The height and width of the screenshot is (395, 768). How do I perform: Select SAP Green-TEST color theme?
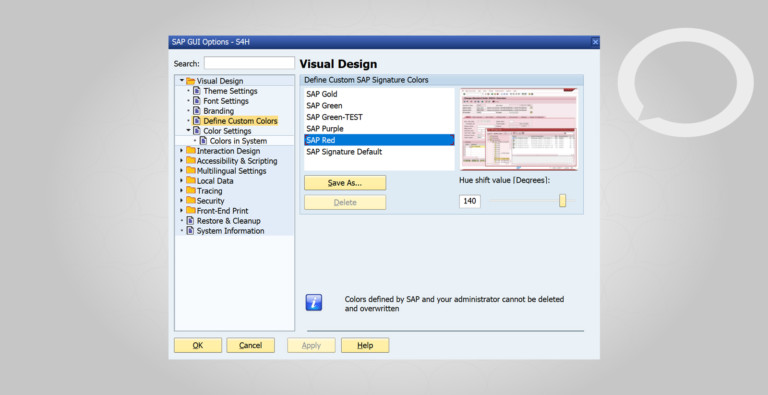tap(379, 117)
